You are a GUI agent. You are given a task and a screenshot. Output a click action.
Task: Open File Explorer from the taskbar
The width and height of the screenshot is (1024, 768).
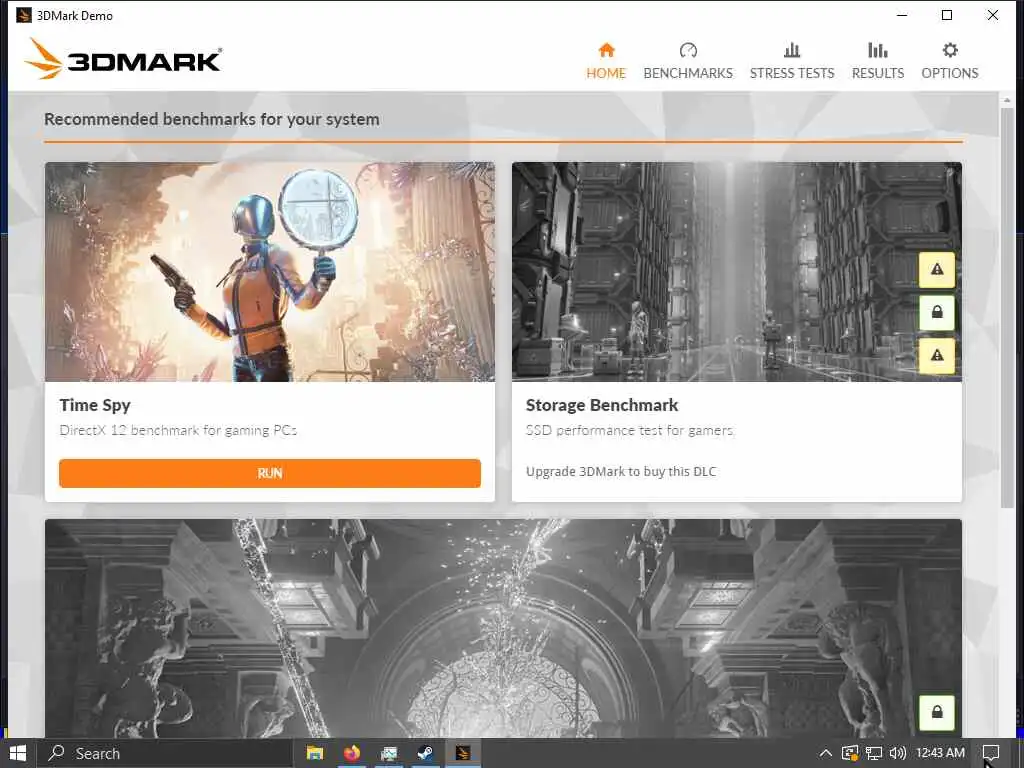coord(315,754)
